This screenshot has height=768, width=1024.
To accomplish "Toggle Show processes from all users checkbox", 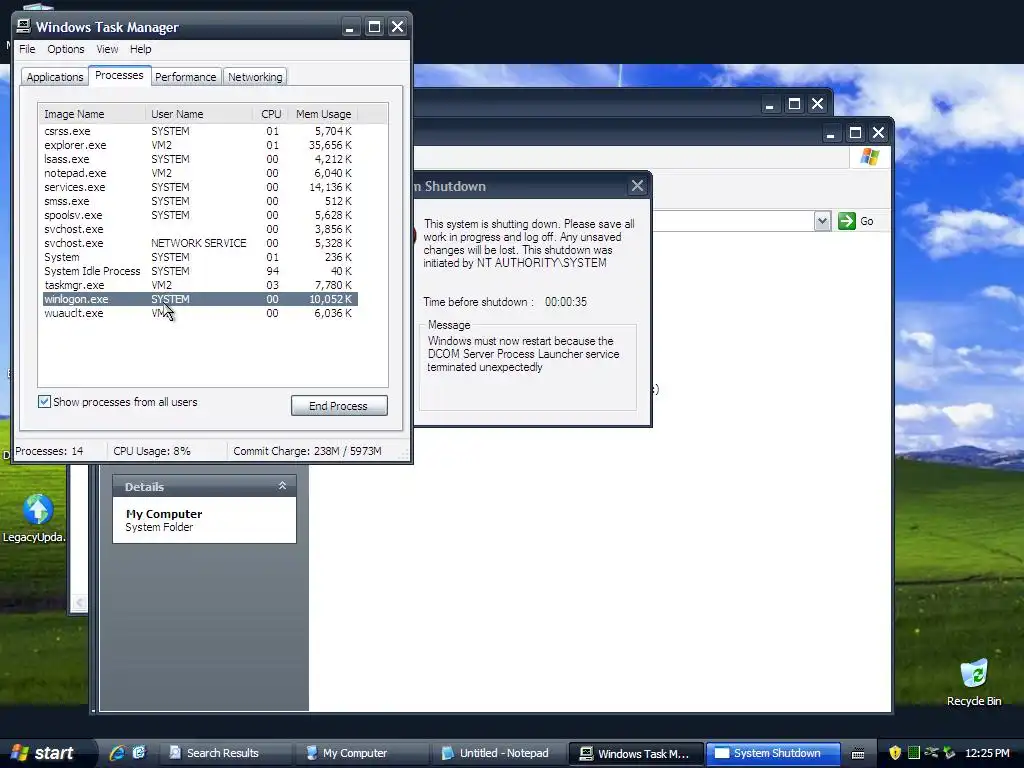I will click(44, 402).
